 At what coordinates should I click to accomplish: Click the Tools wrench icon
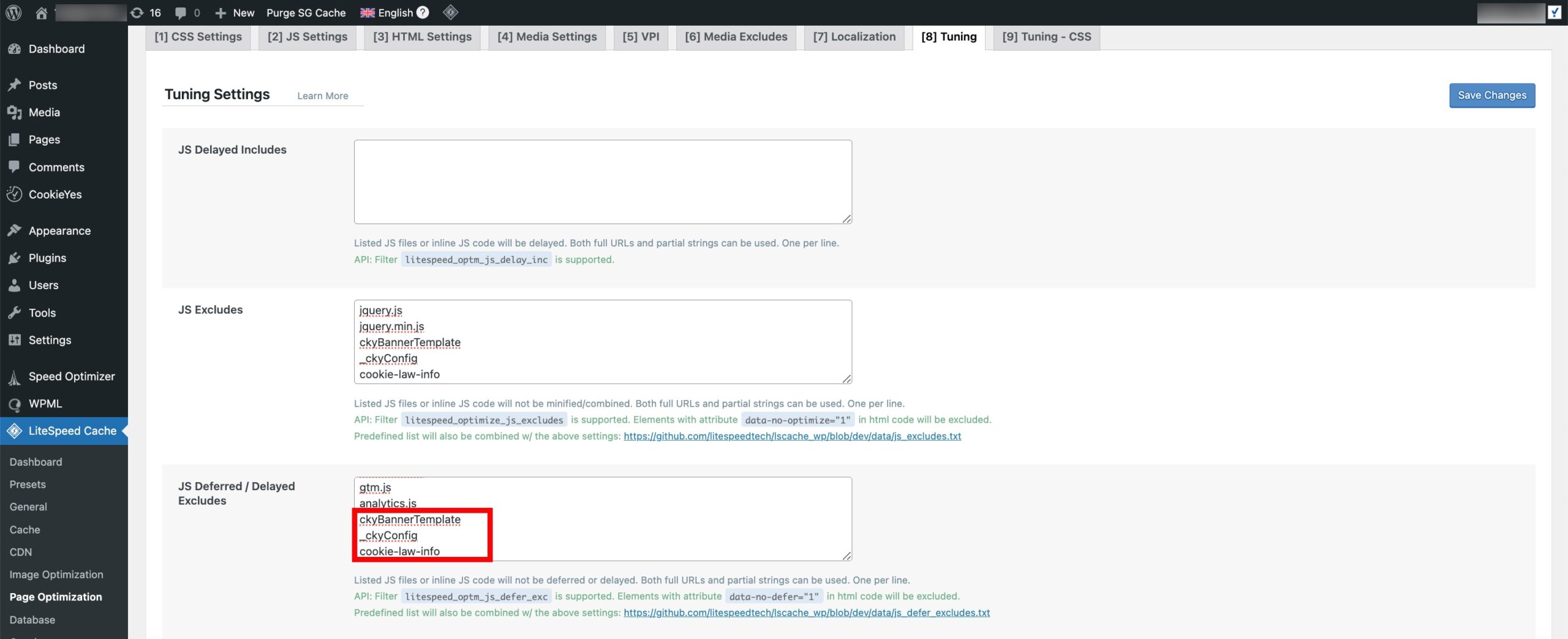click(15, 312)
